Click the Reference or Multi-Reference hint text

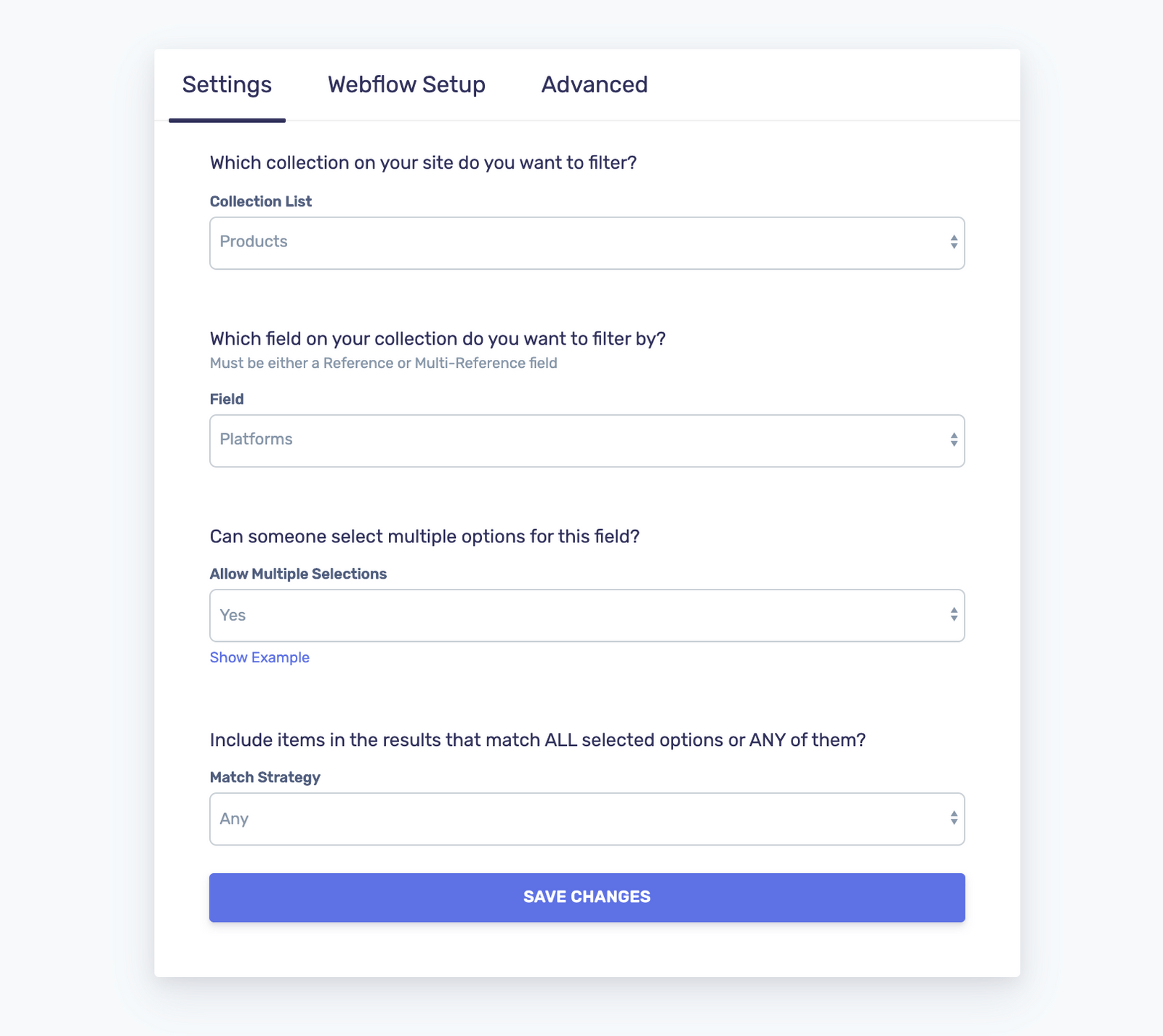(x=383, y=363)
